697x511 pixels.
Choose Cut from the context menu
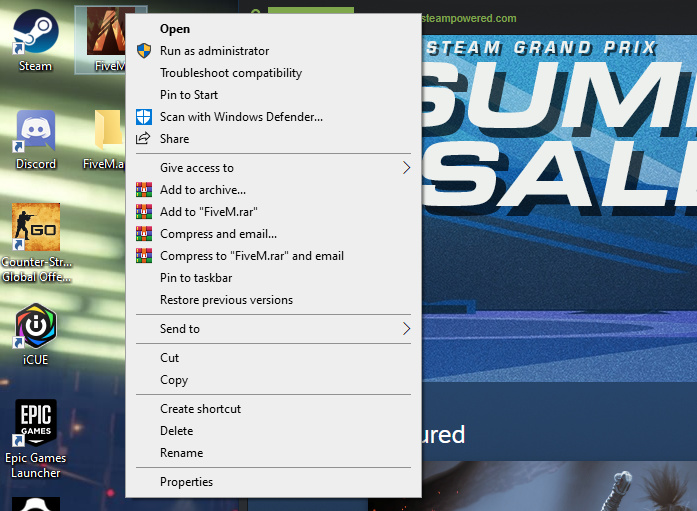[x=273, y=358]
